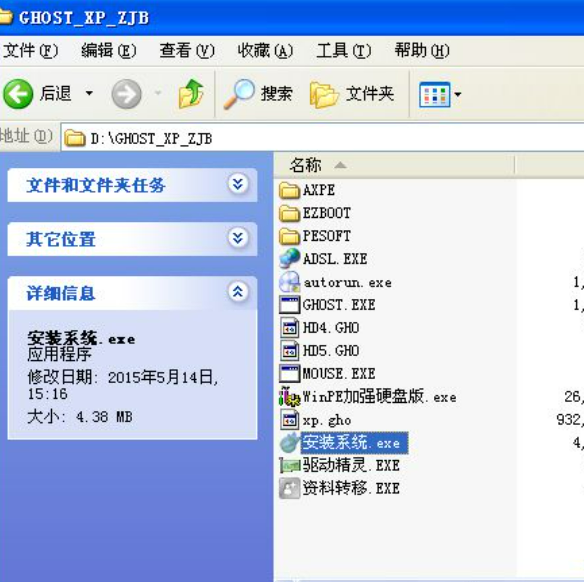Screen dimensions: 584x582
Task: Open the Search magnifier tool
Action: [x=239, y=94]
